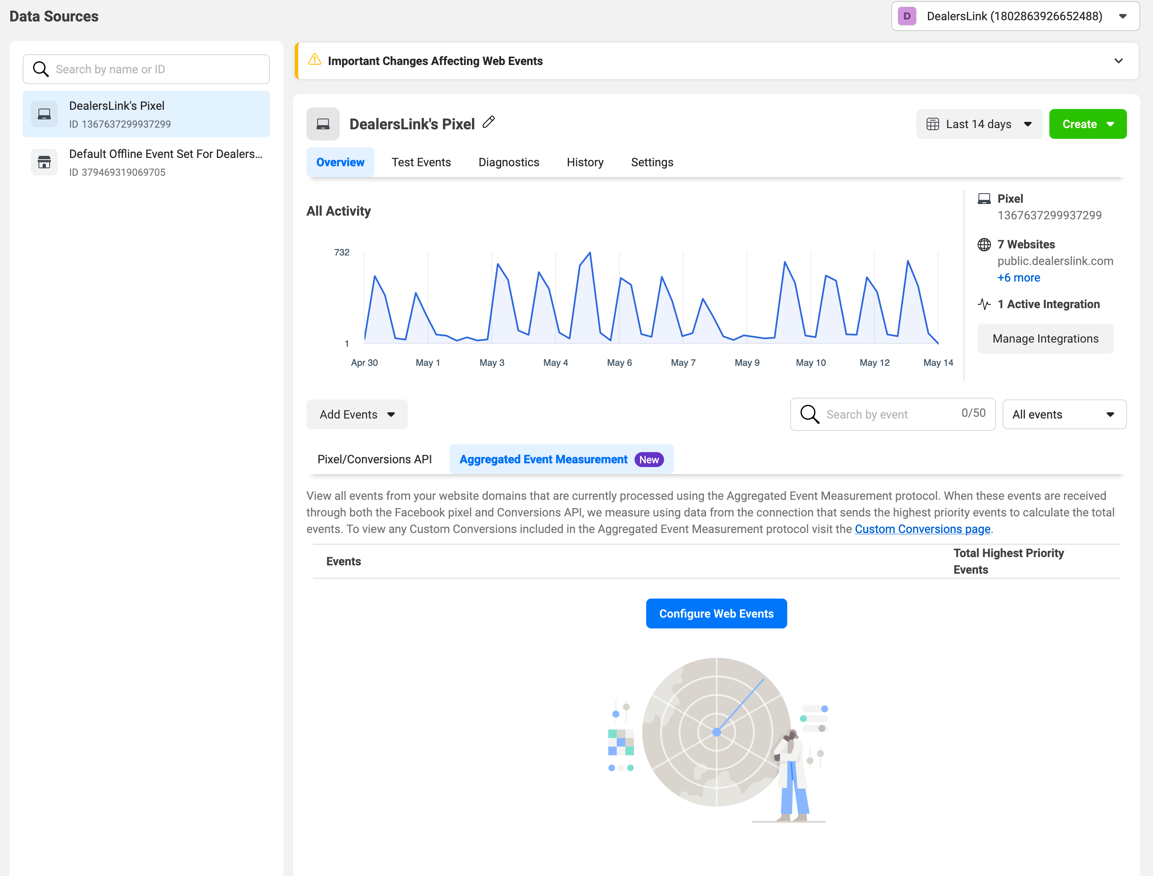
Task: Open the Diagnostics tab
Action: pos(508,162)
